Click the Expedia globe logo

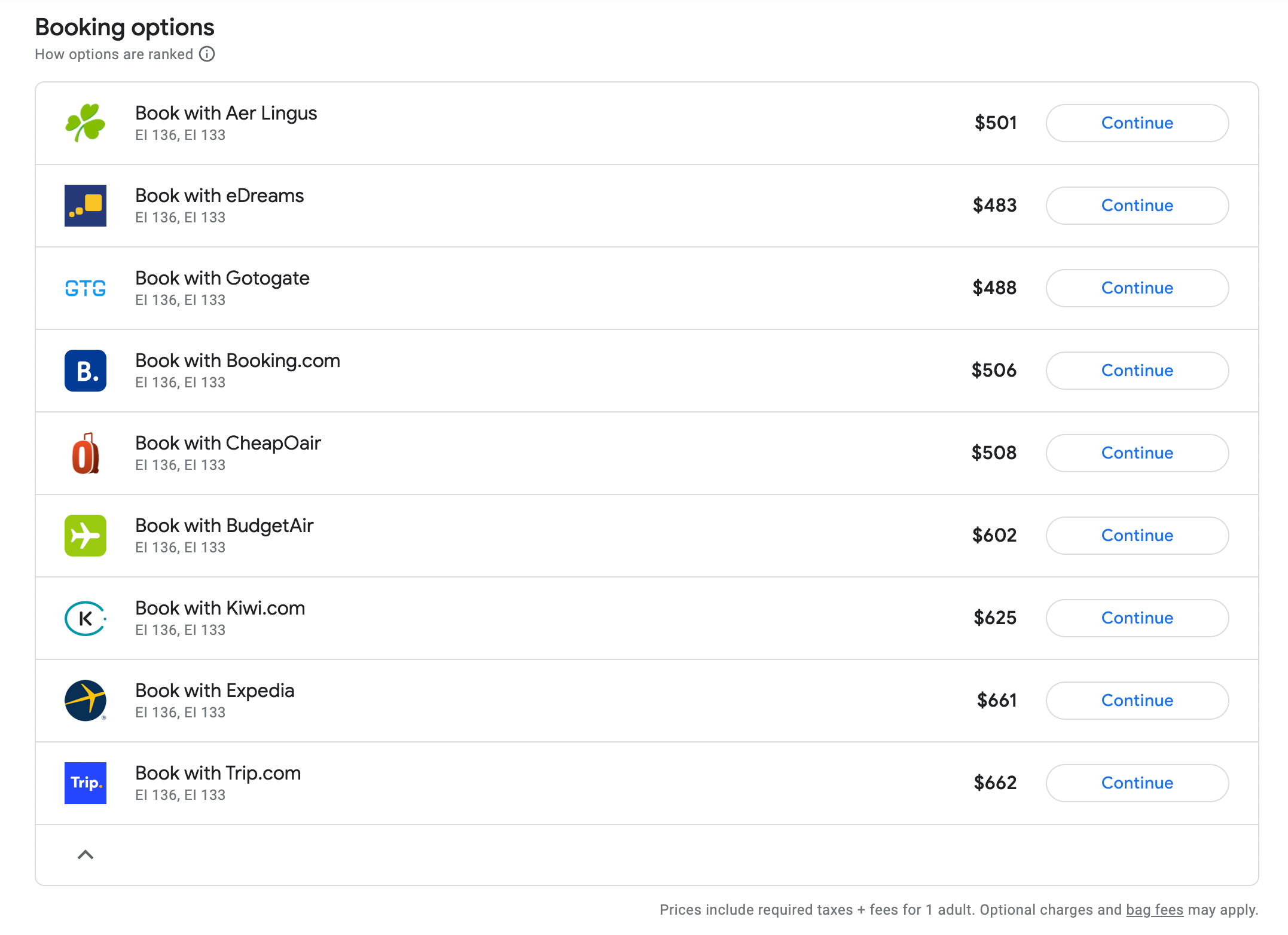tap(86, 701)
